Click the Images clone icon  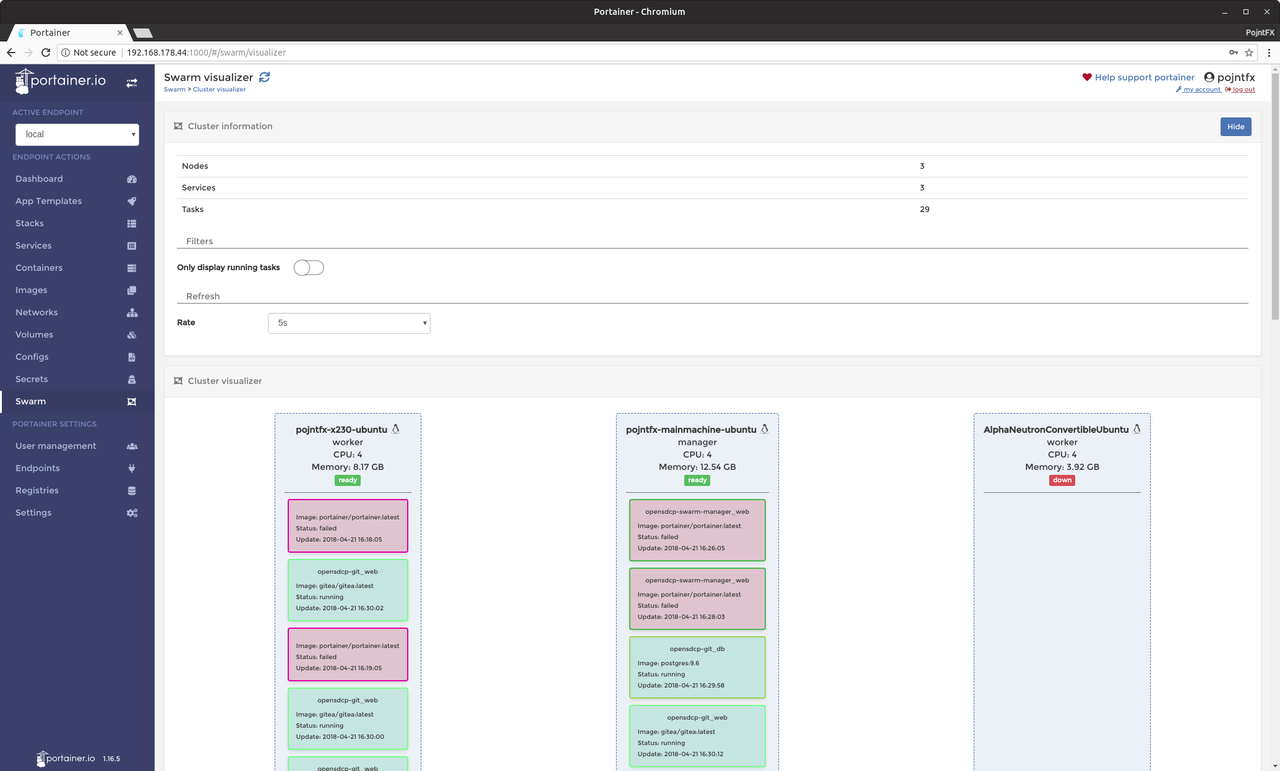(x=131, y=290)
